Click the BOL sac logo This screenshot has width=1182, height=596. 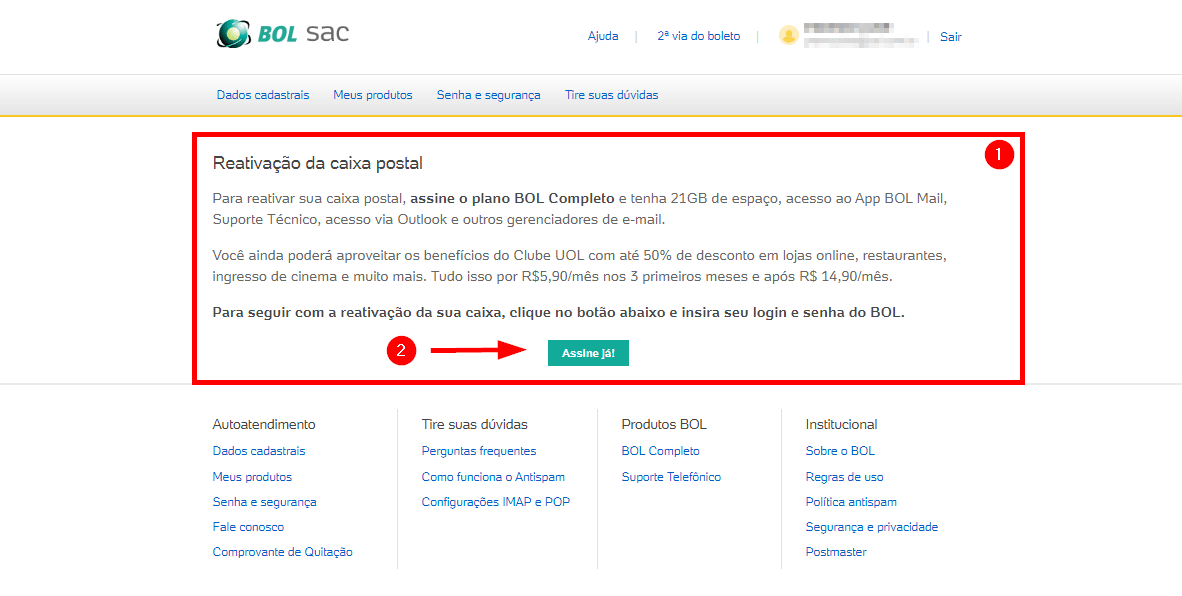(283, 34)
